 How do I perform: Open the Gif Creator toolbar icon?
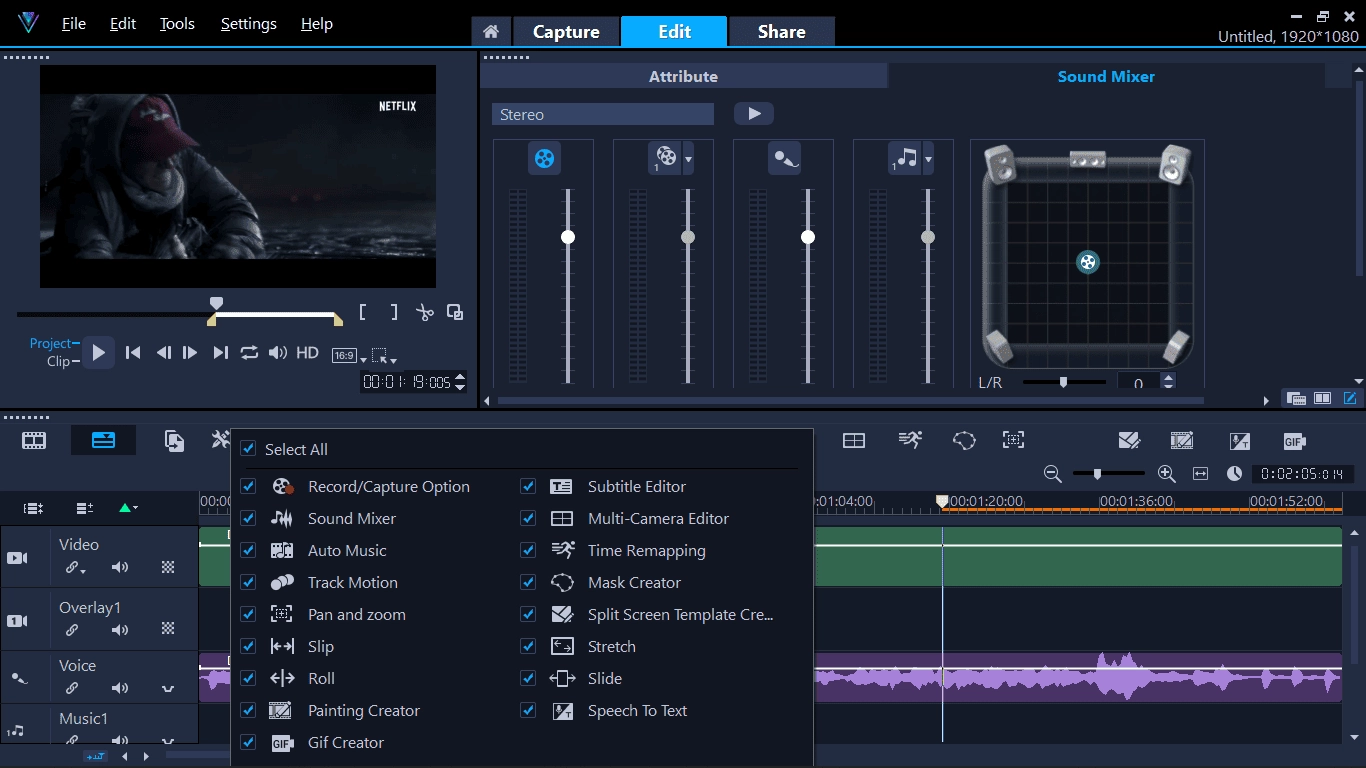click(1295, 441)
